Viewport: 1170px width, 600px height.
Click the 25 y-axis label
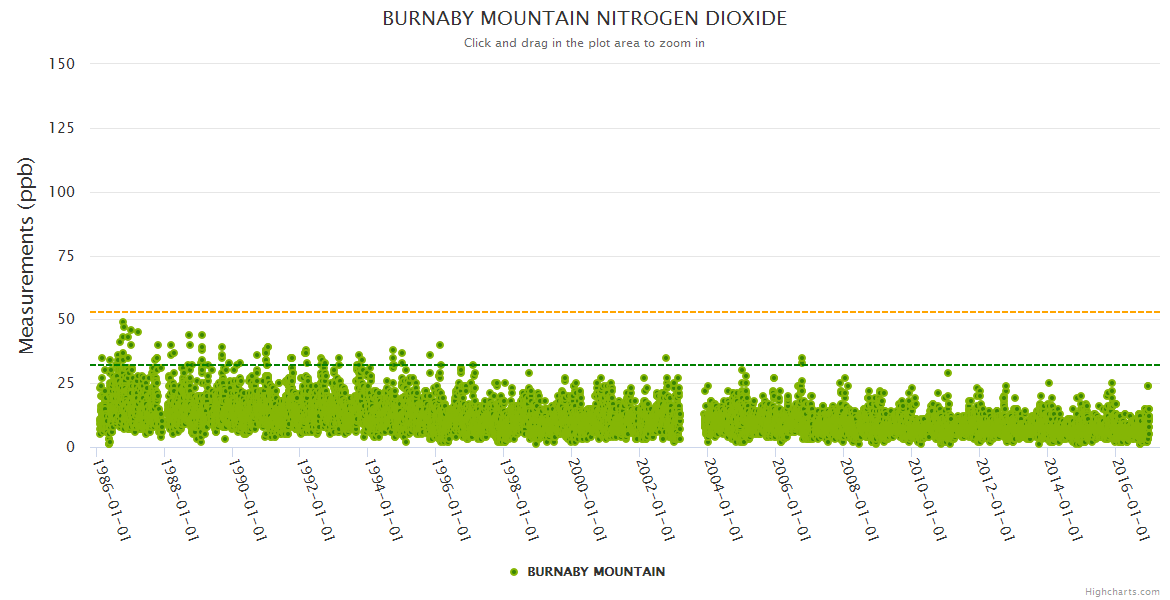coord(66,383)
